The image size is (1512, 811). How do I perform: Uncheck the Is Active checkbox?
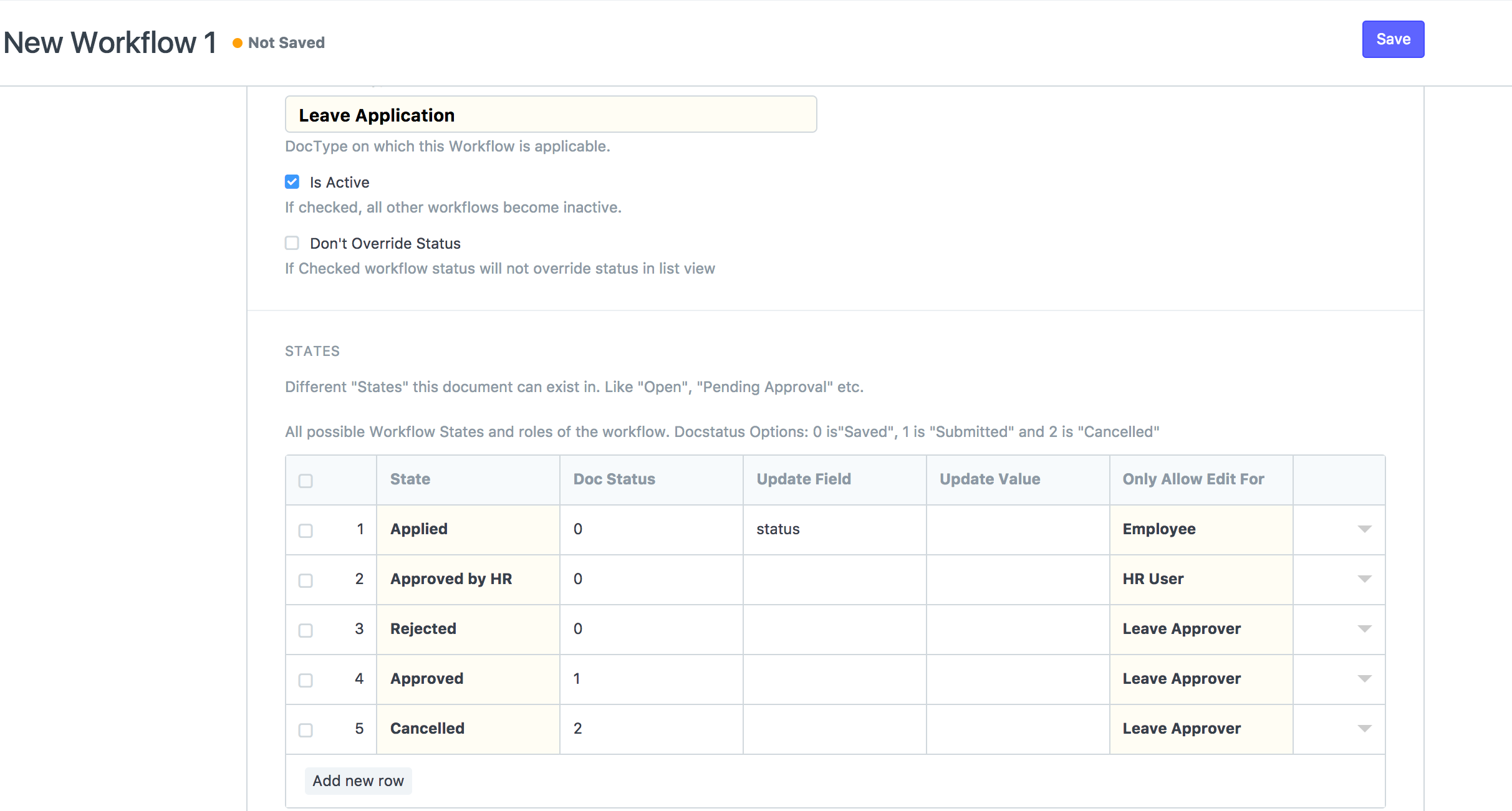(x=292, y=182)
